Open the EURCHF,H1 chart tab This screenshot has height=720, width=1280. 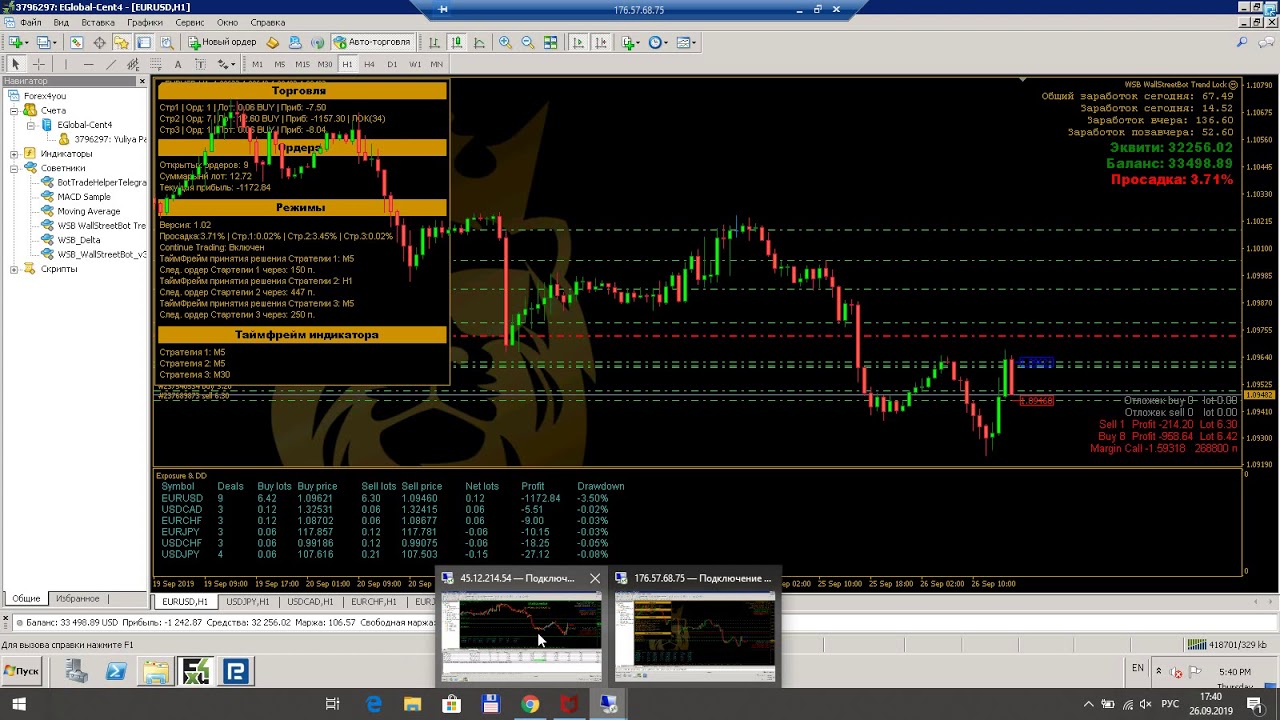point(373,602)
